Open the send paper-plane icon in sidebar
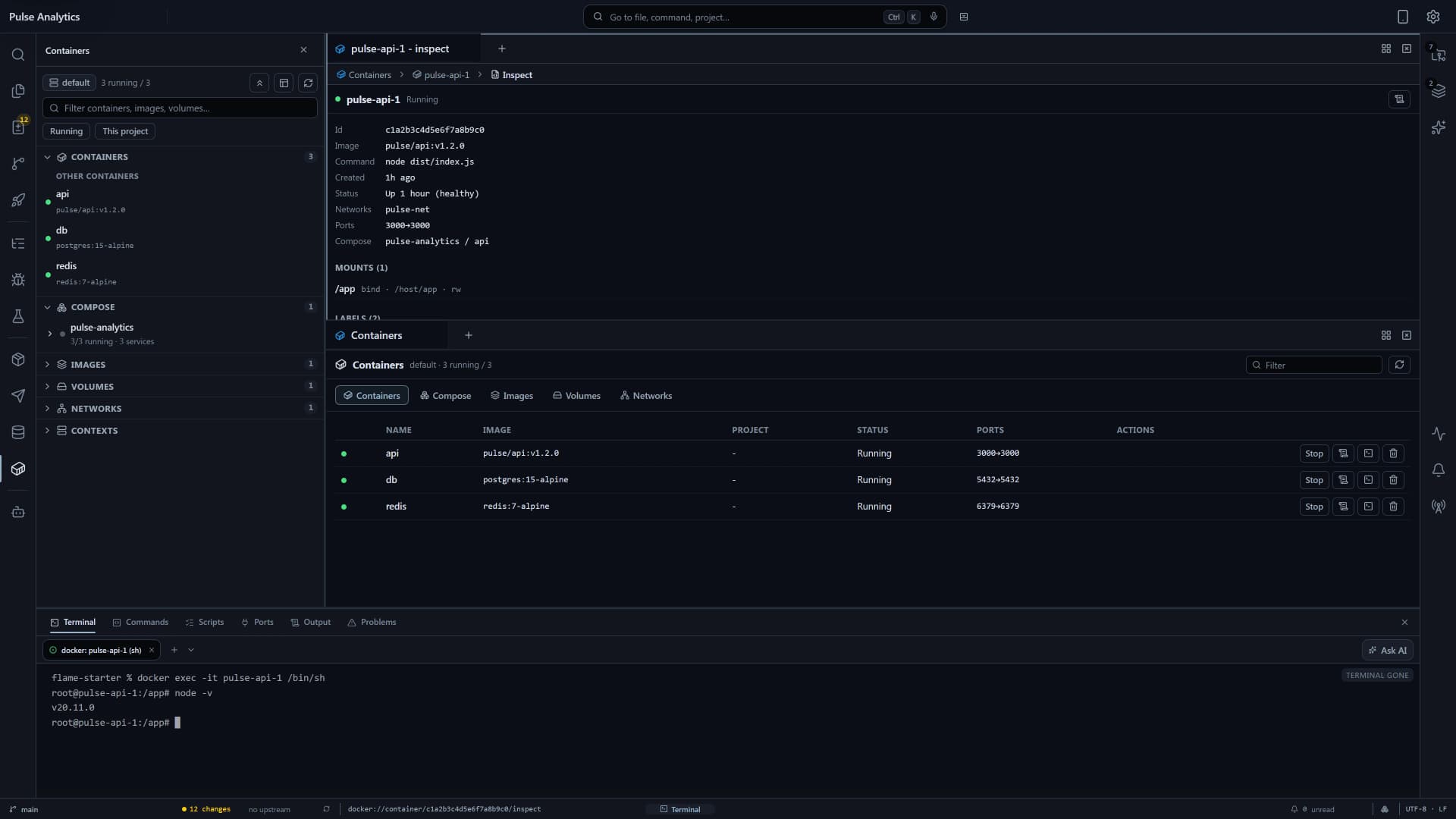Image resolution: width=1456 pixels, height=819 pixels. 18,396
